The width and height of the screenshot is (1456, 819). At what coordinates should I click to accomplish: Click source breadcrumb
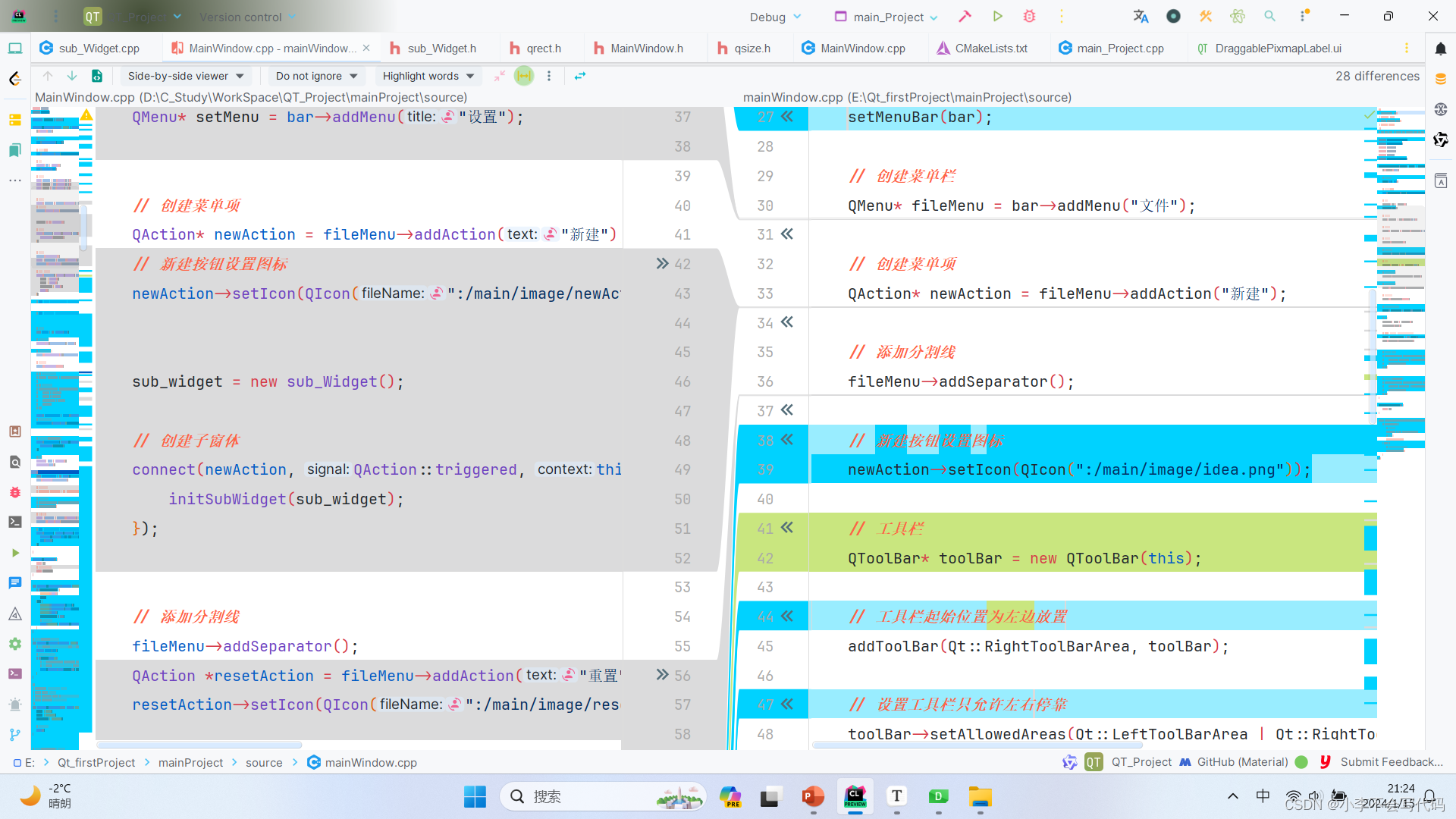[x=264, y=762]
